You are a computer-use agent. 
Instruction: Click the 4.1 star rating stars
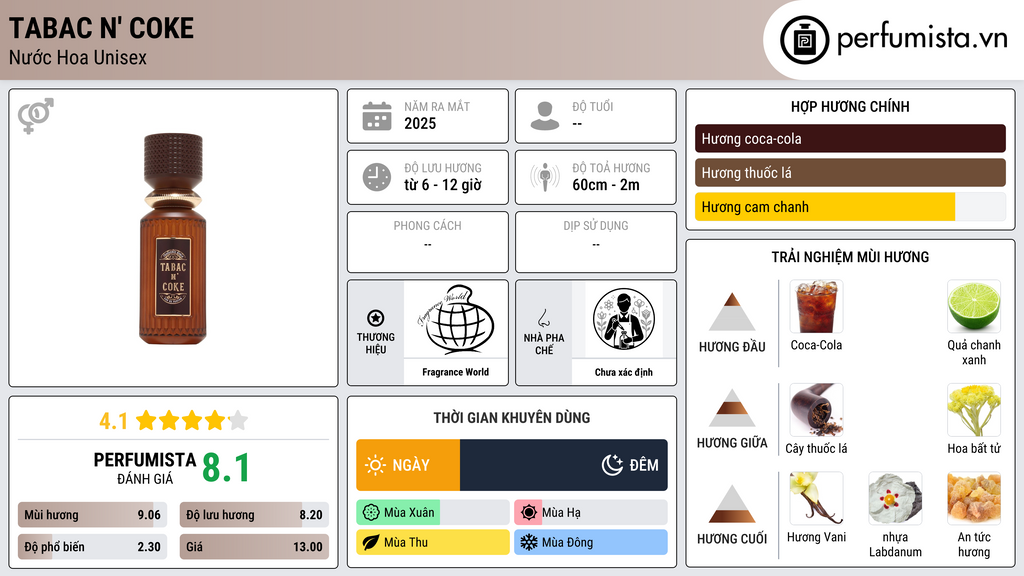[192, 421]
